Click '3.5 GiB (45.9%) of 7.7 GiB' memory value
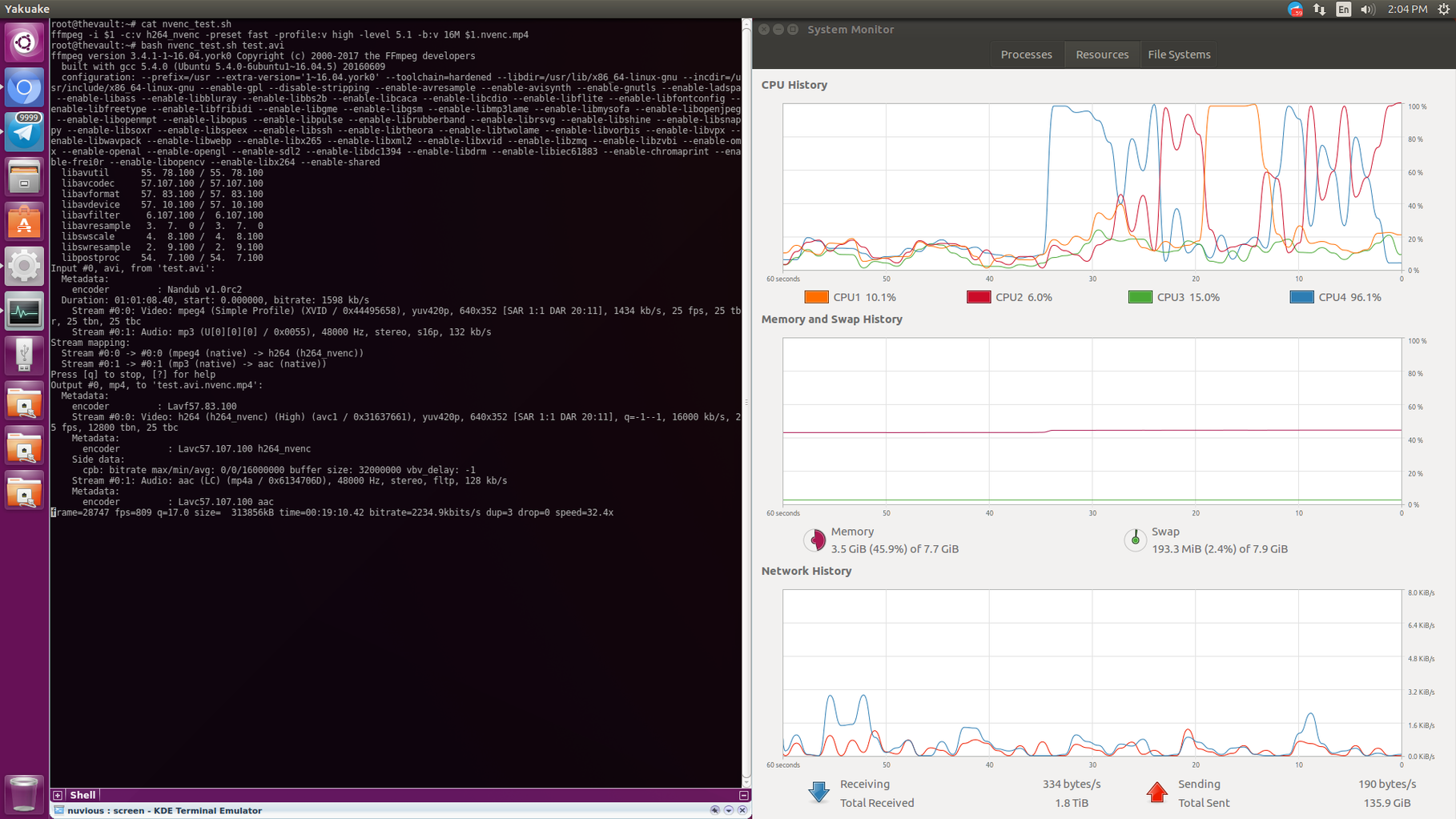 tap(895, 549)
